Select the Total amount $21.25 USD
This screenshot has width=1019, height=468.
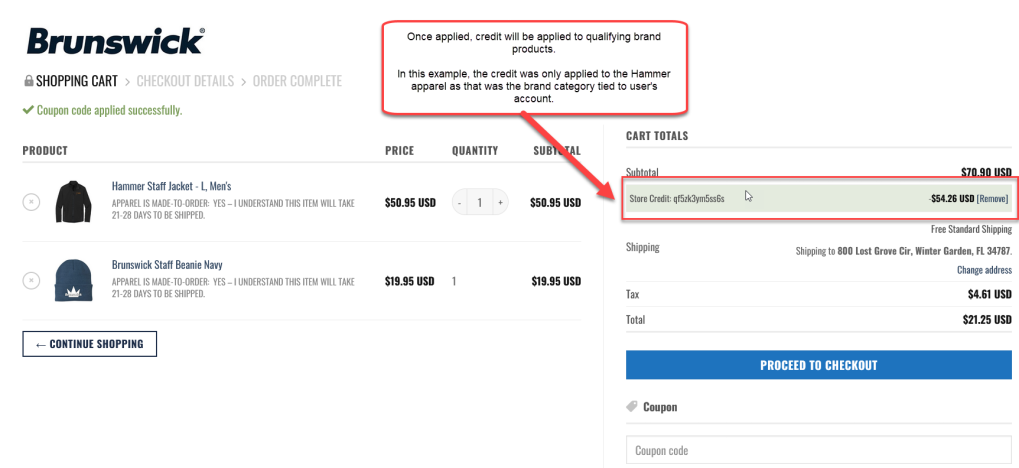(x=987, y=320)
